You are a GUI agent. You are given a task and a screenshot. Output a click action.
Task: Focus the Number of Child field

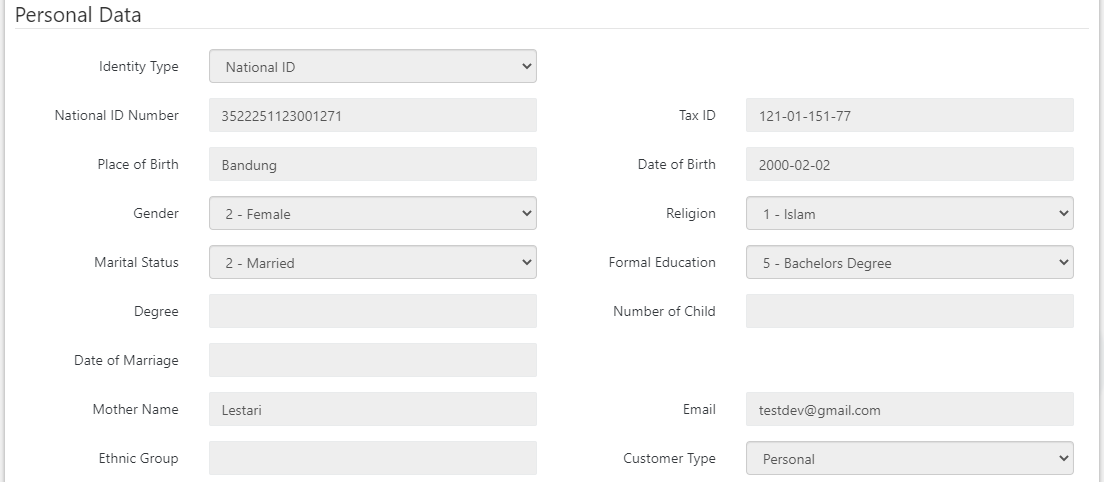[x=909, y=312]
